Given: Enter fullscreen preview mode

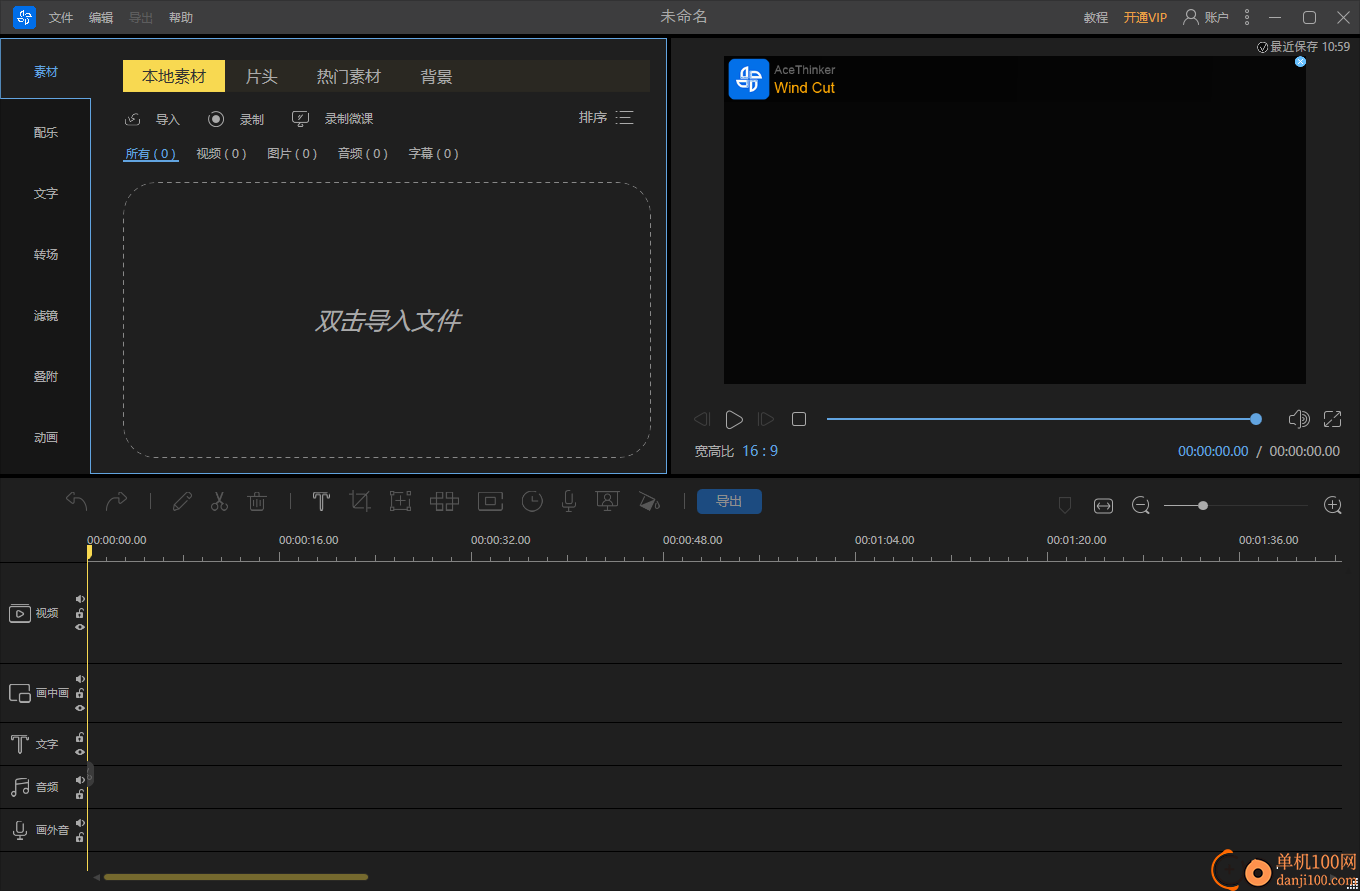Looking at the screenshot, I should (x=1333, y=419).
